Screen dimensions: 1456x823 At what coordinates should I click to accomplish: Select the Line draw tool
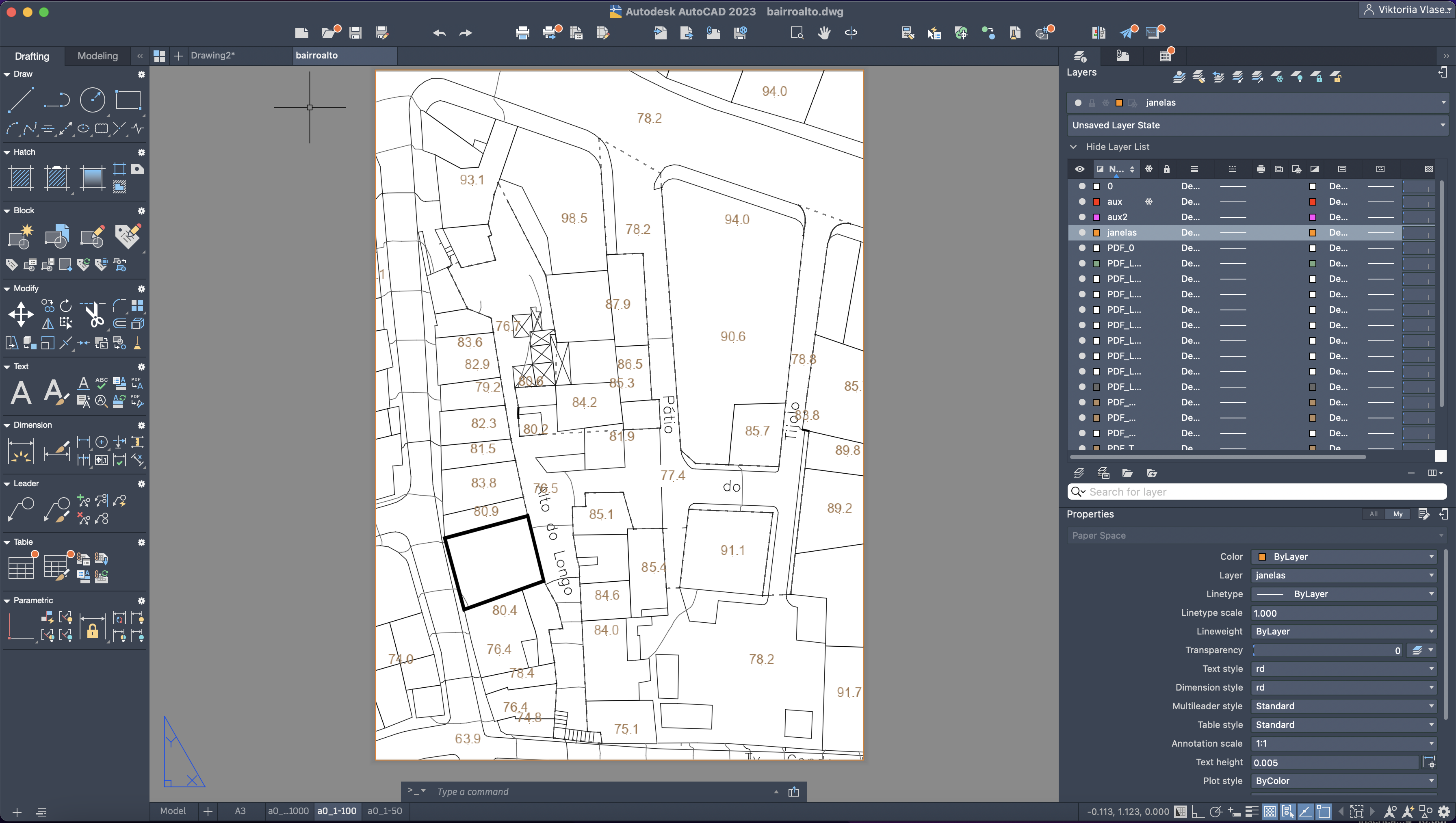20,100
